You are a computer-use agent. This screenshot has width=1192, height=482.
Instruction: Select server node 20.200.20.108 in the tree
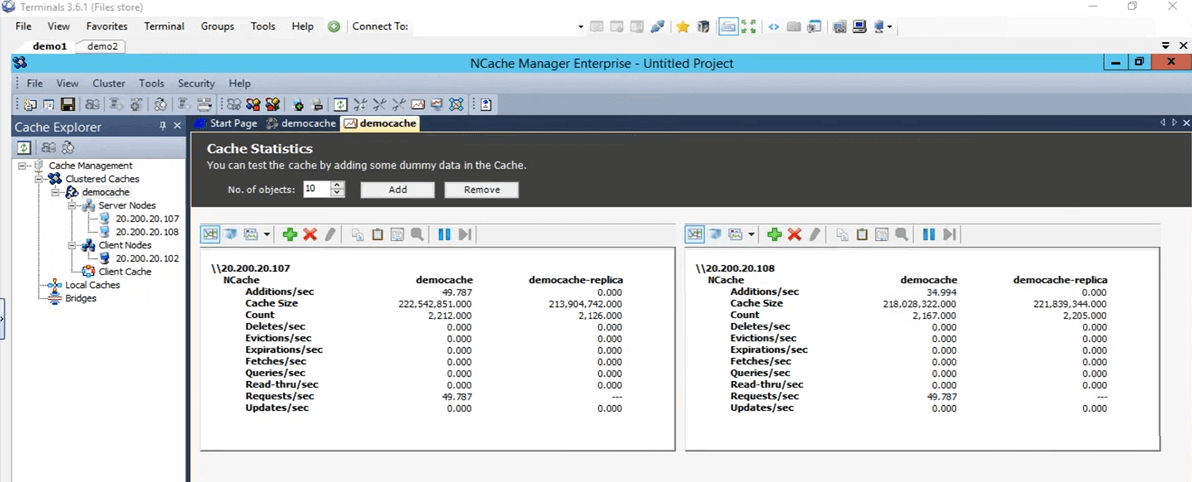coord(147,232)
